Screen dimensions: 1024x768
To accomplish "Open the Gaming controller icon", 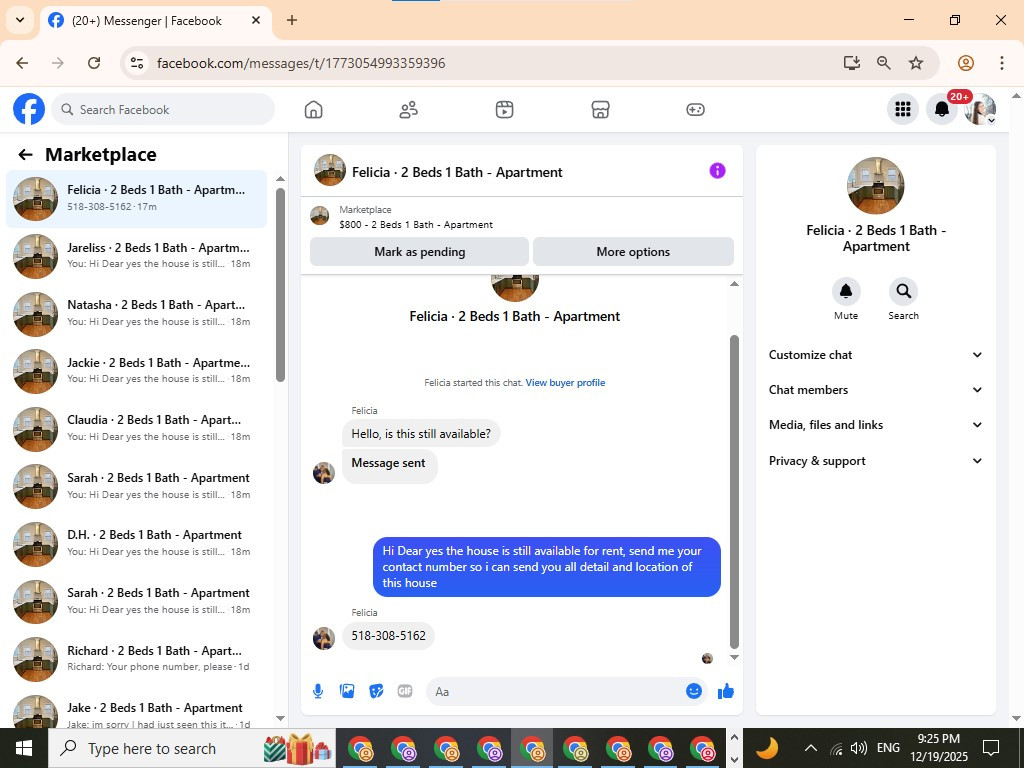I will pos(695,110).
